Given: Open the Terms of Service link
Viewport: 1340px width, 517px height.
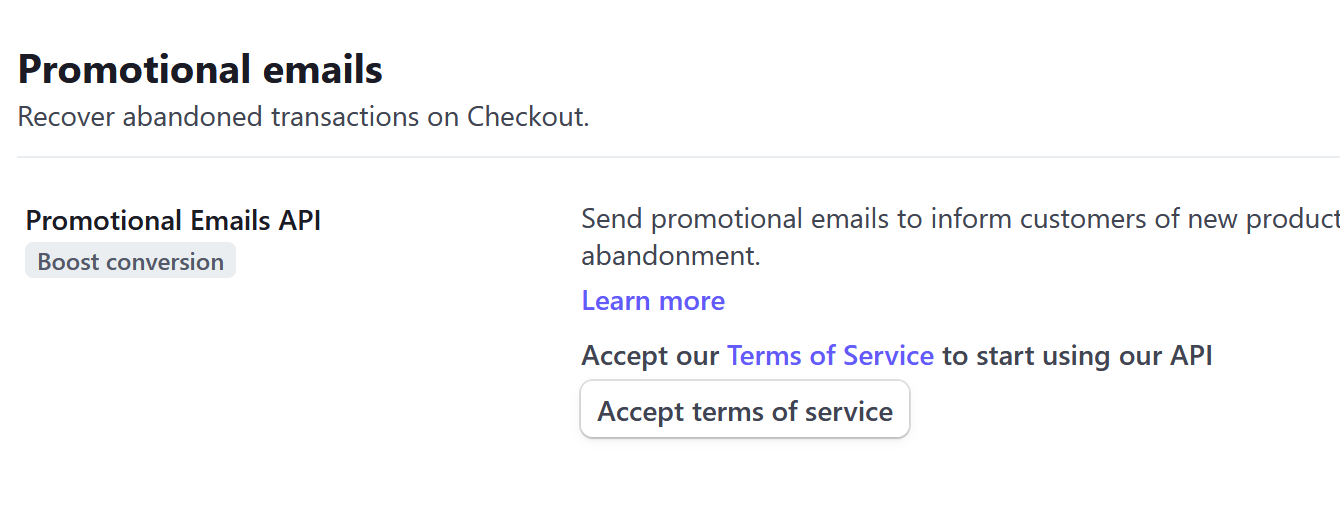Looking at the screenshot, I should [830, 356].
